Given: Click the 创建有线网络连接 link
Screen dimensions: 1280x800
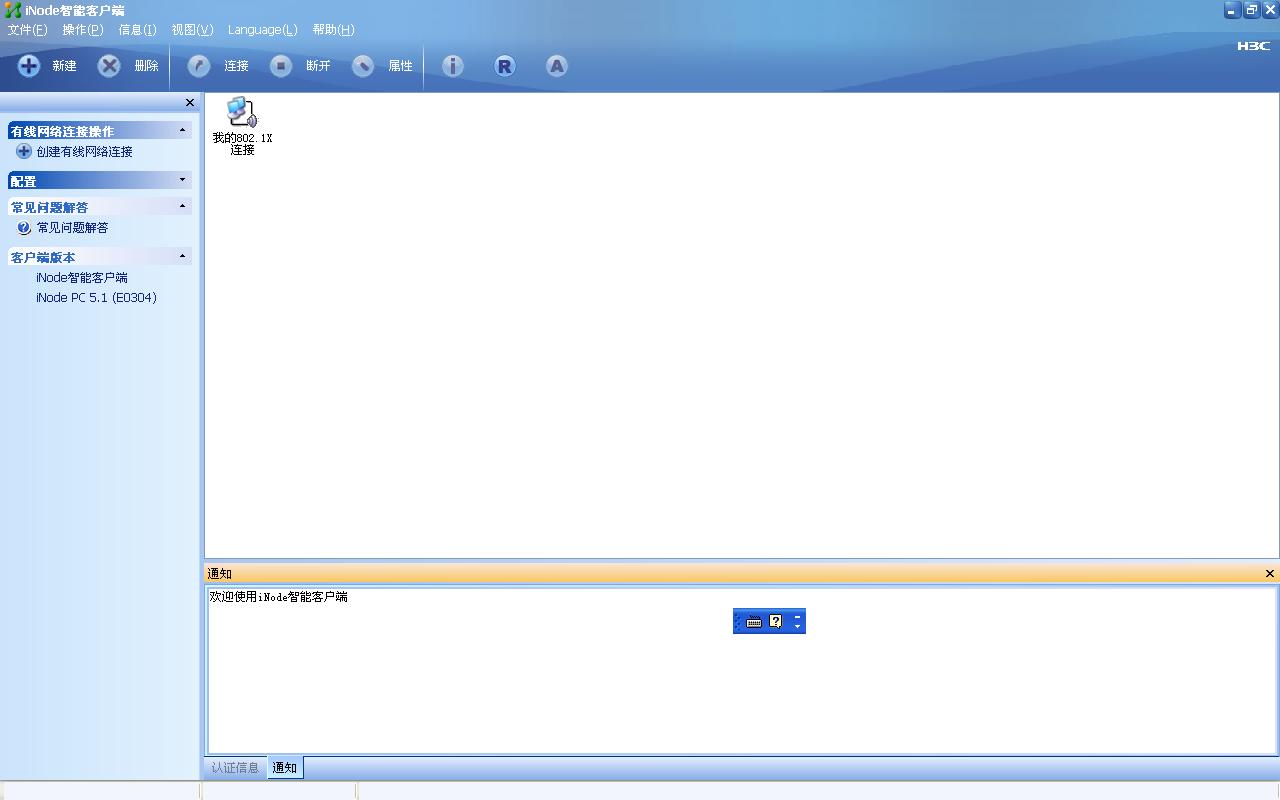Looking at the screenshot, I should 75,152.
